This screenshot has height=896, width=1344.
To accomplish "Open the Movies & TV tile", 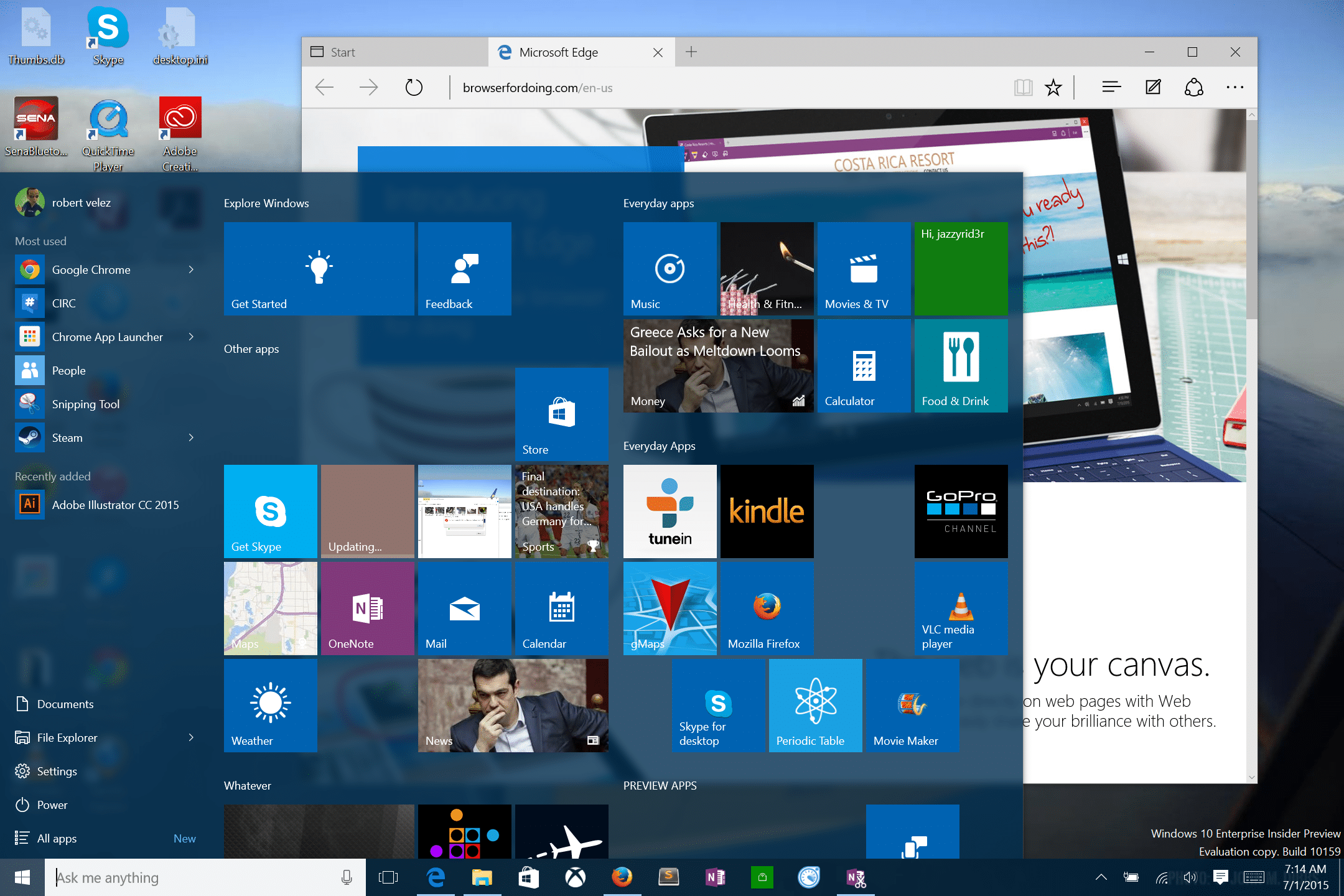I will [864, 269].
